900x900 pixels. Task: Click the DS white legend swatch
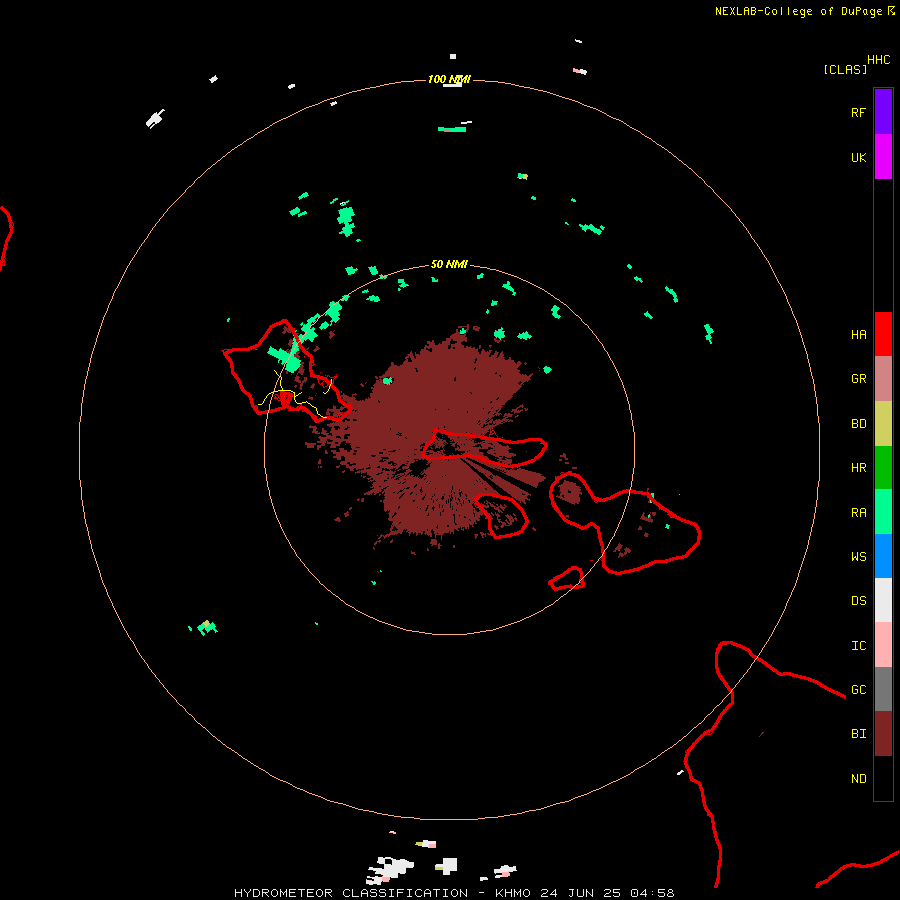pyautogui.click(x=883, y=600)
